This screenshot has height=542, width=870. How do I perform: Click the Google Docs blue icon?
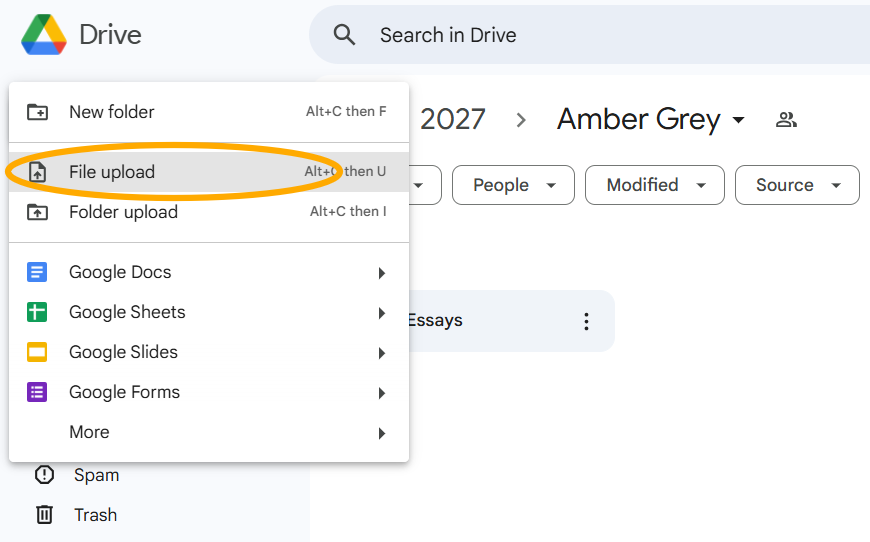coord(37,272)
